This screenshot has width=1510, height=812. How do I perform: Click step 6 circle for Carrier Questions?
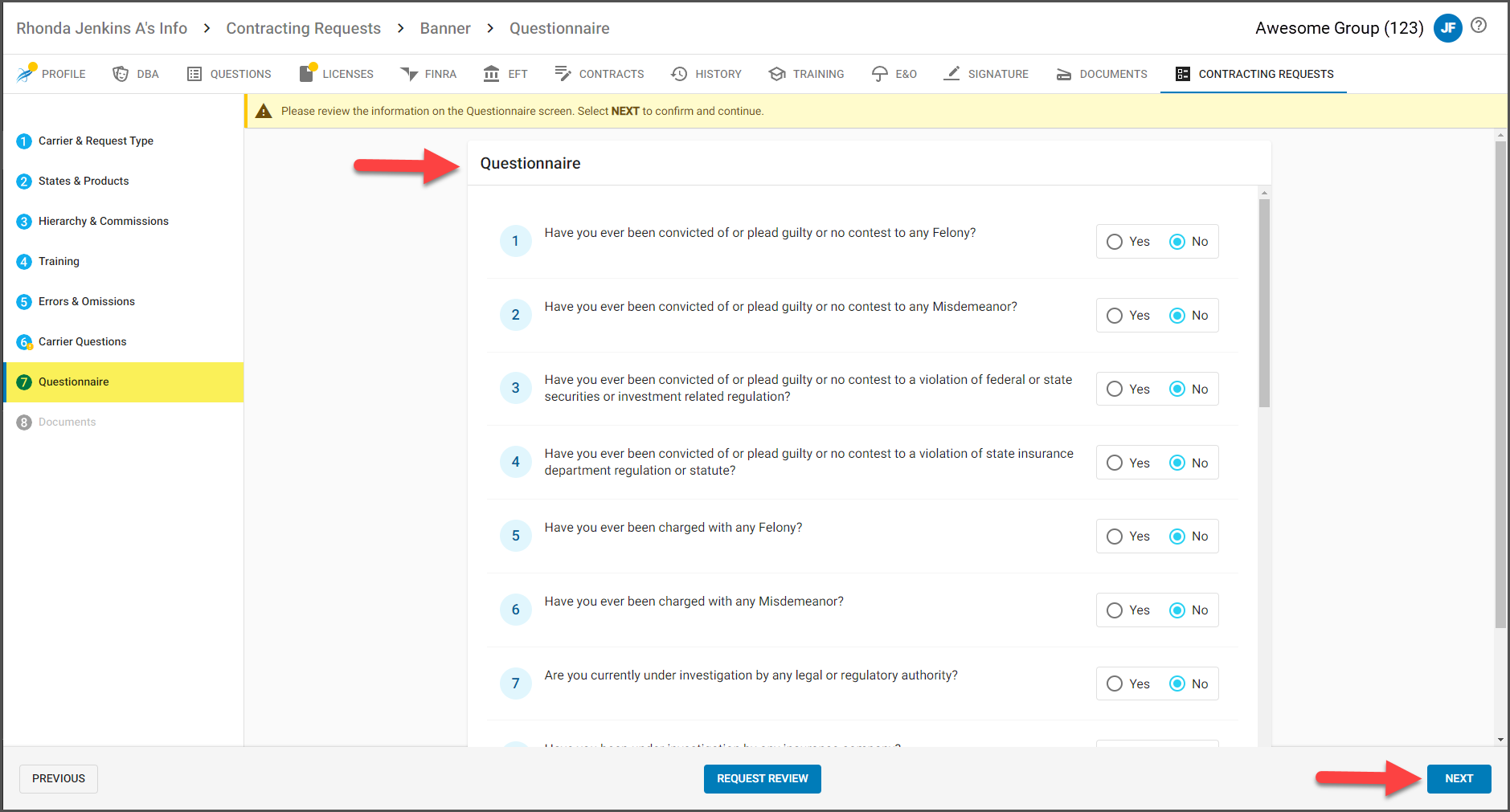click(24, 342)
